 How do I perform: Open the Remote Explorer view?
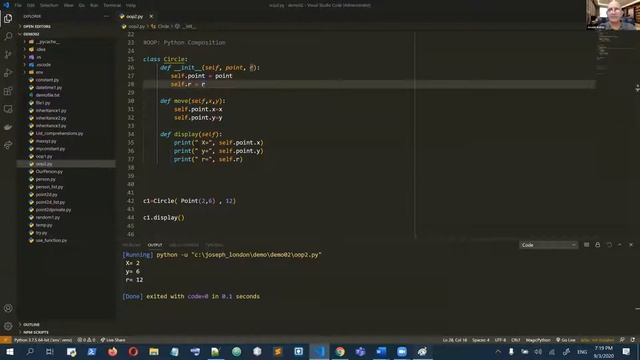(8, 109)
